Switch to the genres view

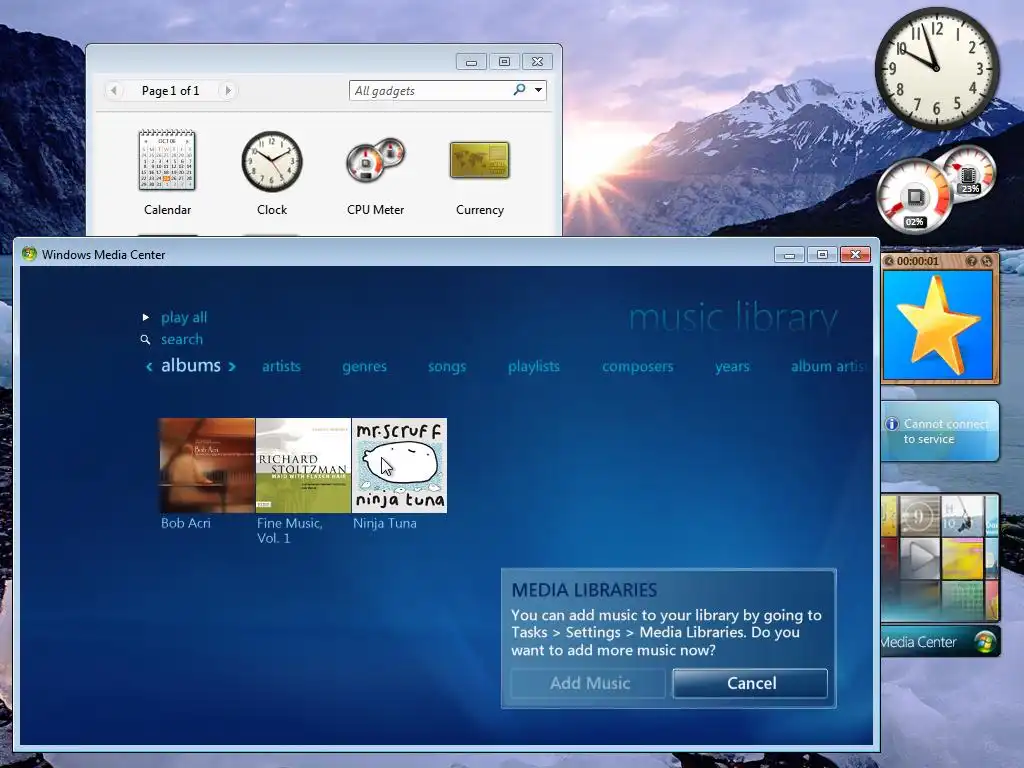click(x=364, y=366)
